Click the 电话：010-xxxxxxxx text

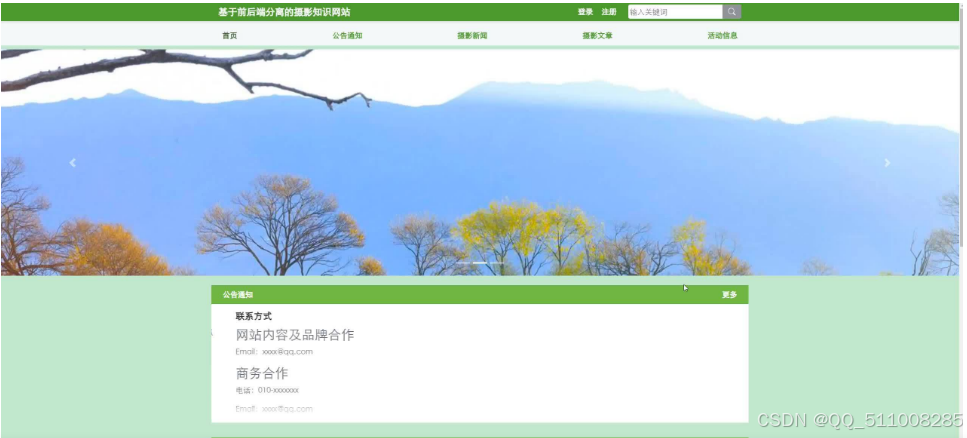point(267,390)
